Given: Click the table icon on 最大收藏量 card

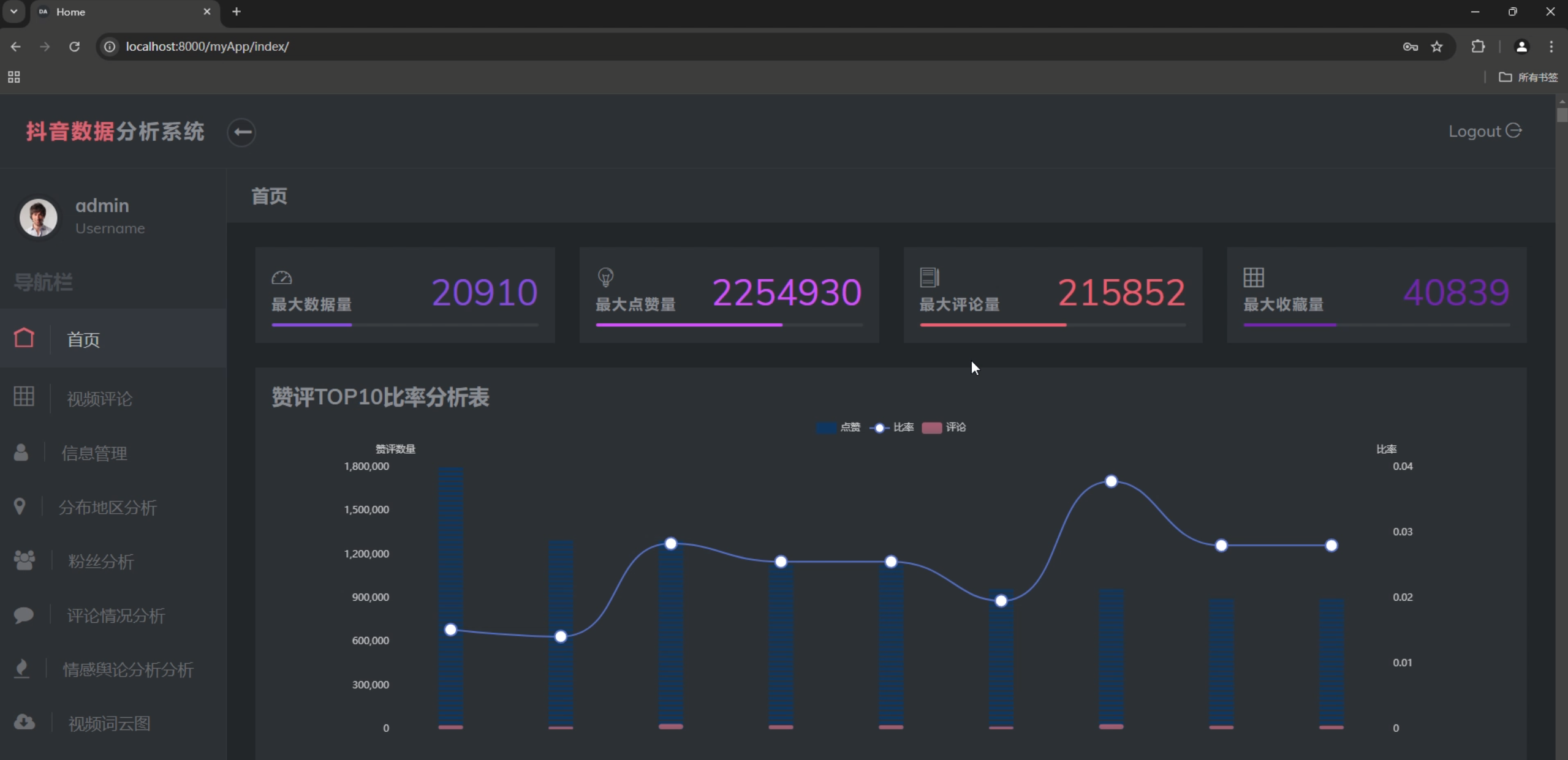Looking at the screenshot, I should pyautogui.click(x=1254, y=277).
